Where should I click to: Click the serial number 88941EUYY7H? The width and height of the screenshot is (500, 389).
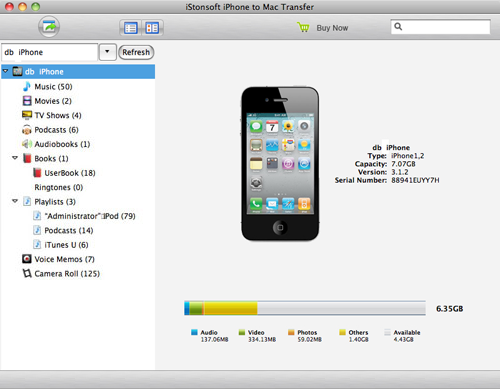point(415,180)
